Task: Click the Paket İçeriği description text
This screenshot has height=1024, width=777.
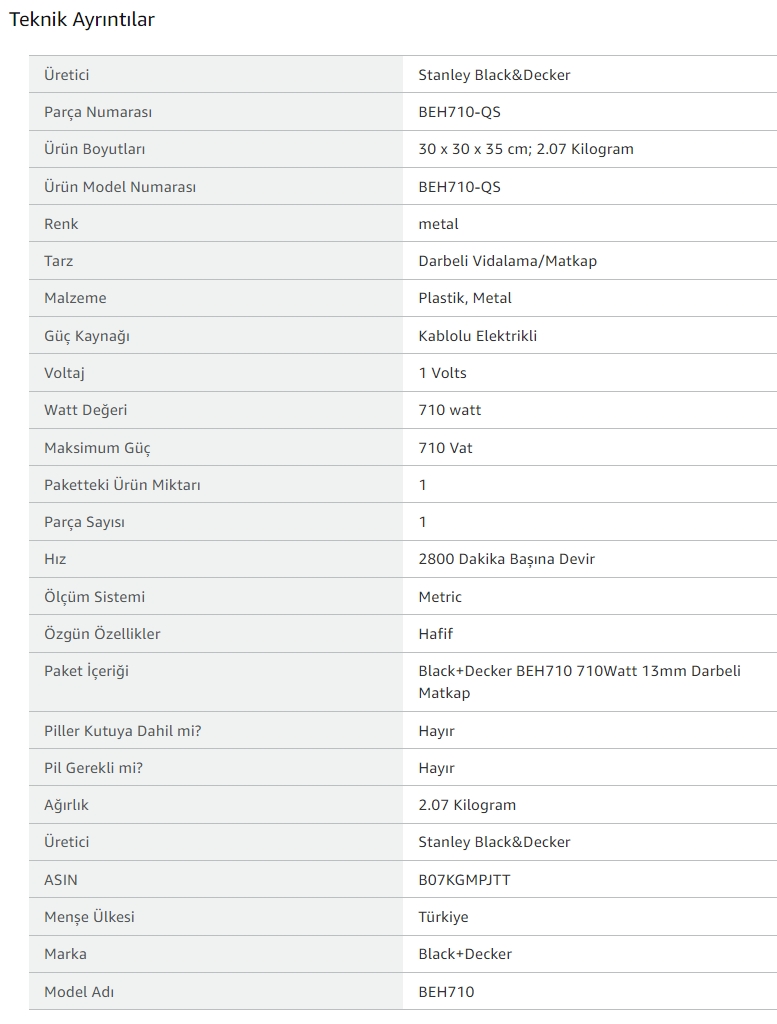Action: 579,682
